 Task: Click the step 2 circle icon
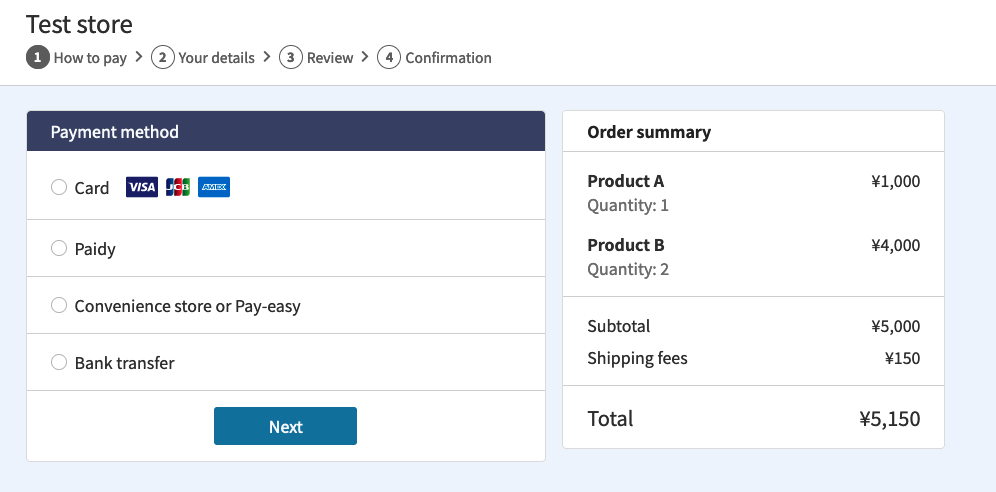[163, 57]
